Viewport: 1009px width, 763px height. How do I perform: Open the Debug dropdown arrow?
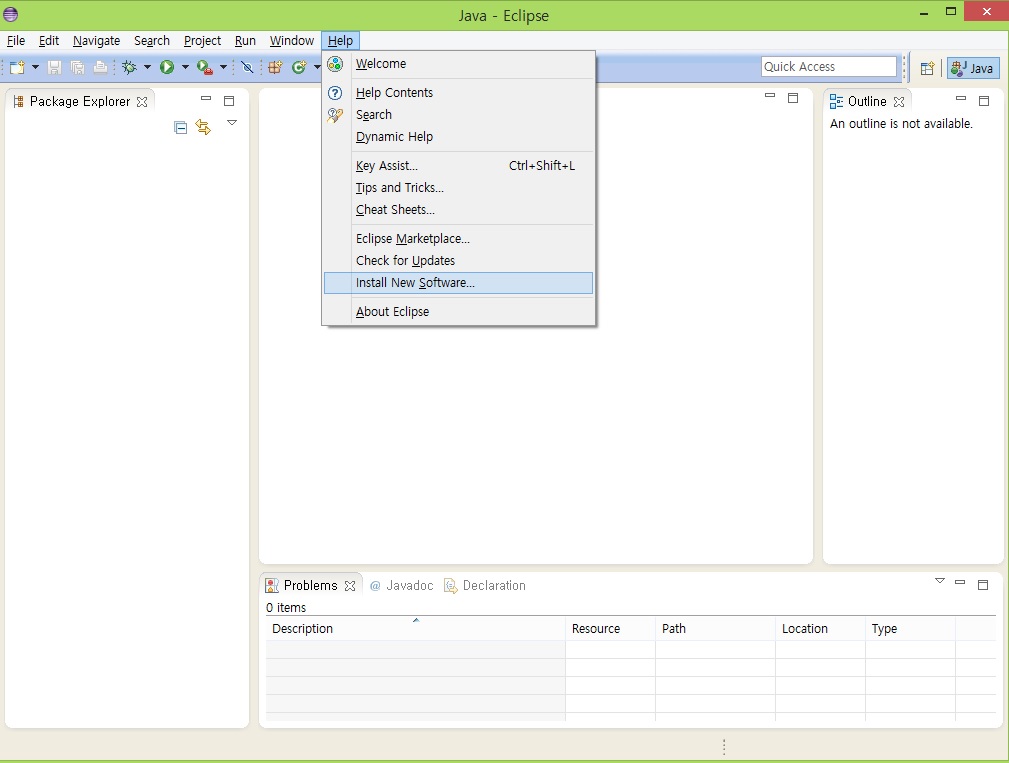[x=147, y=67]
